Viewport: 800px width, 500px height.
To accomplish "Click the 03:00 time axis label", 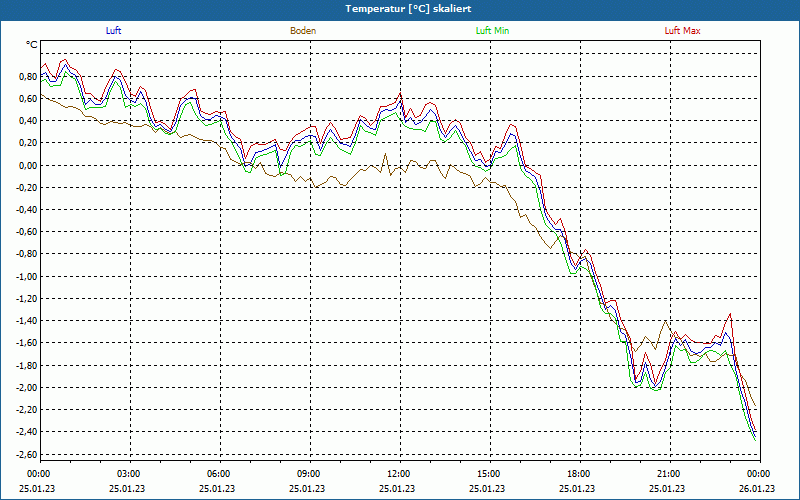I will [x=129, y=474].
